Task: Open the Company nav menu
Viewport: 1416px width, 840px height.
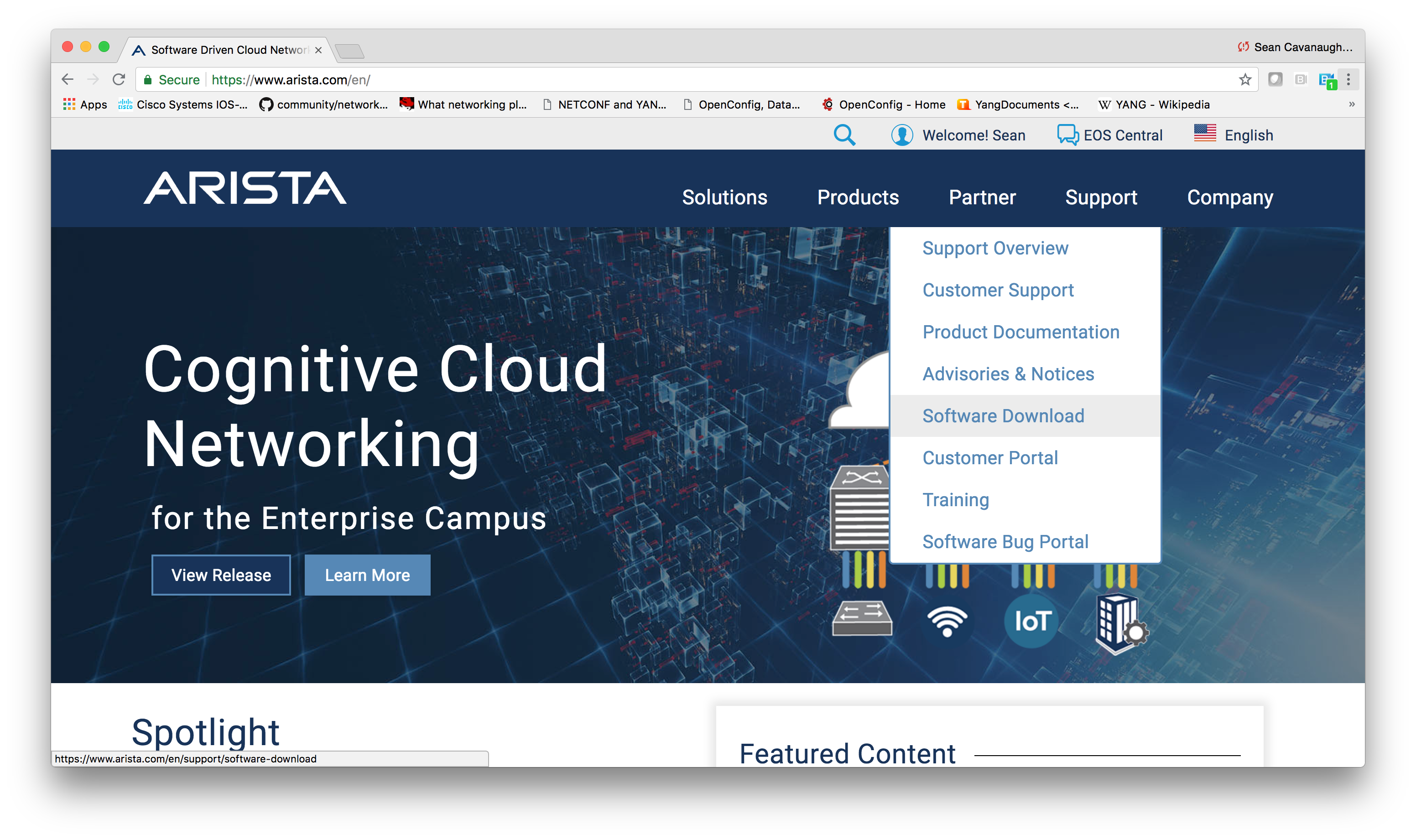Action: [x=1230, y=197]
